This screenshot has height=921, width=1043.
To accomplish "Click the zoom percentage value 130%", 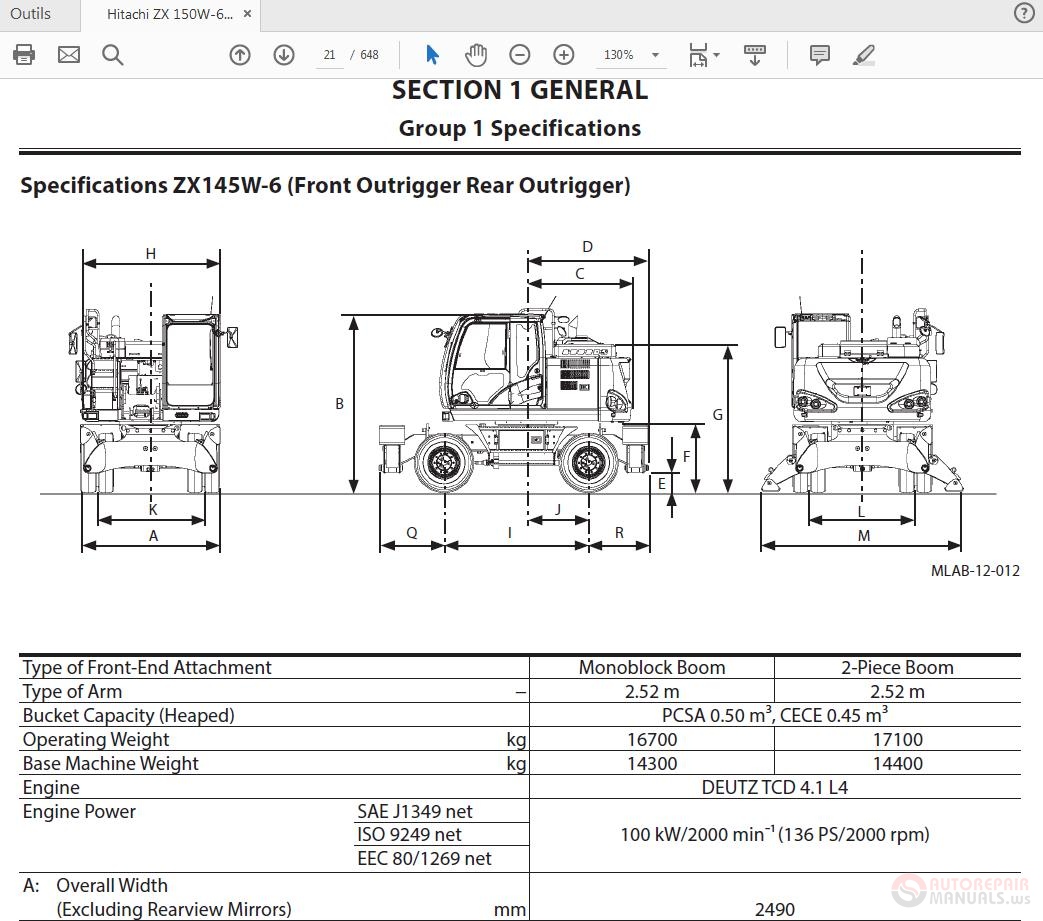I will (x=619, y=55).
